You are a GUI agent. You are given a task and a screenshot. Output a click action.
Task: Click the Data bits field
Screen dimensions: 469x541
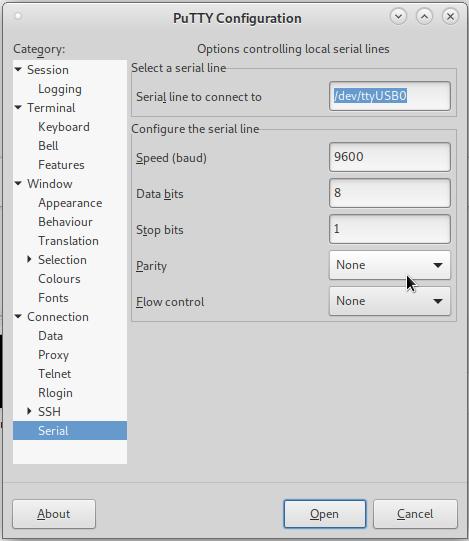tap(390, 193)
